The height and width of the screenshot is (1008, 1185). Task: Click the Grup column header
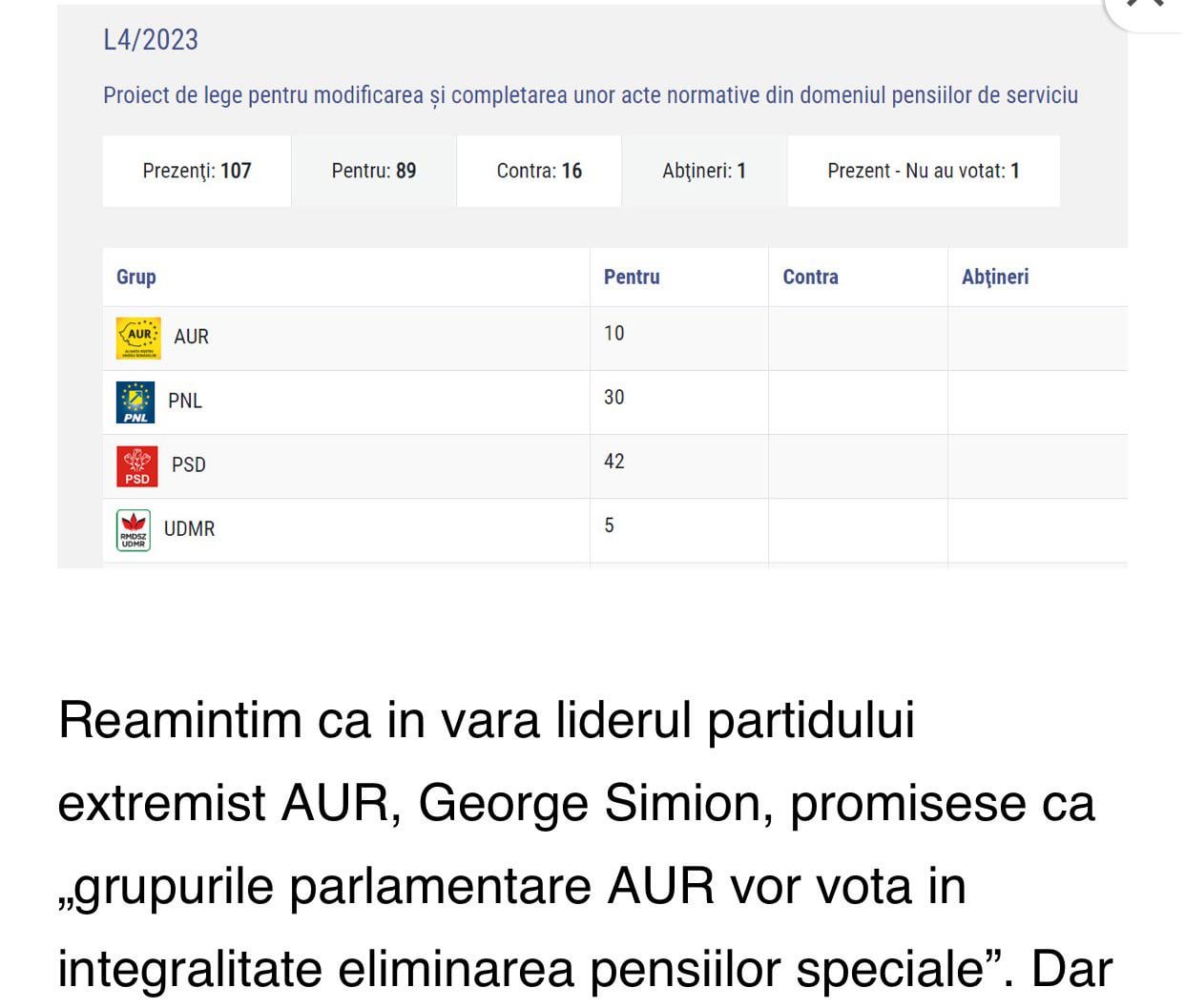[136, 277]
